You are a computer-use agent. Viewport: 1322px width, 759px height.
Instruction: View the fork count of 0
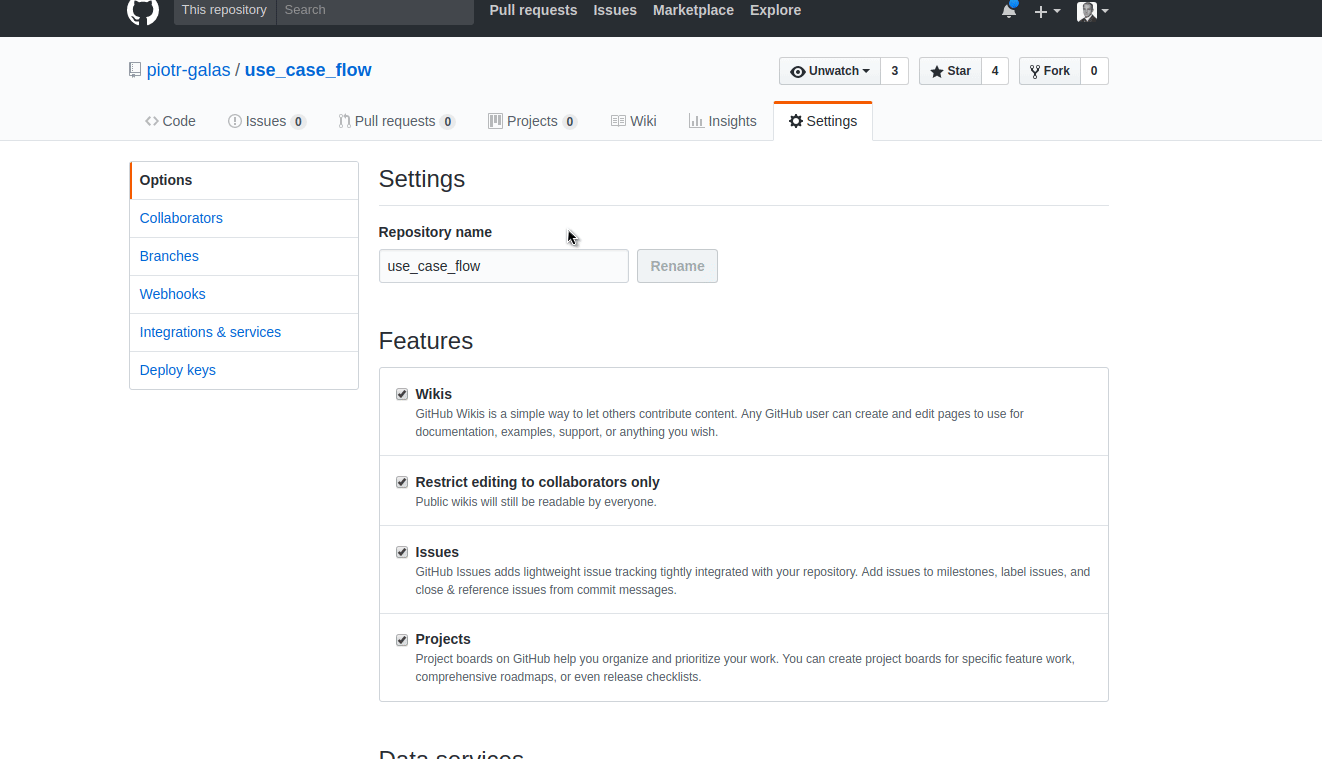click(1094, 71)
